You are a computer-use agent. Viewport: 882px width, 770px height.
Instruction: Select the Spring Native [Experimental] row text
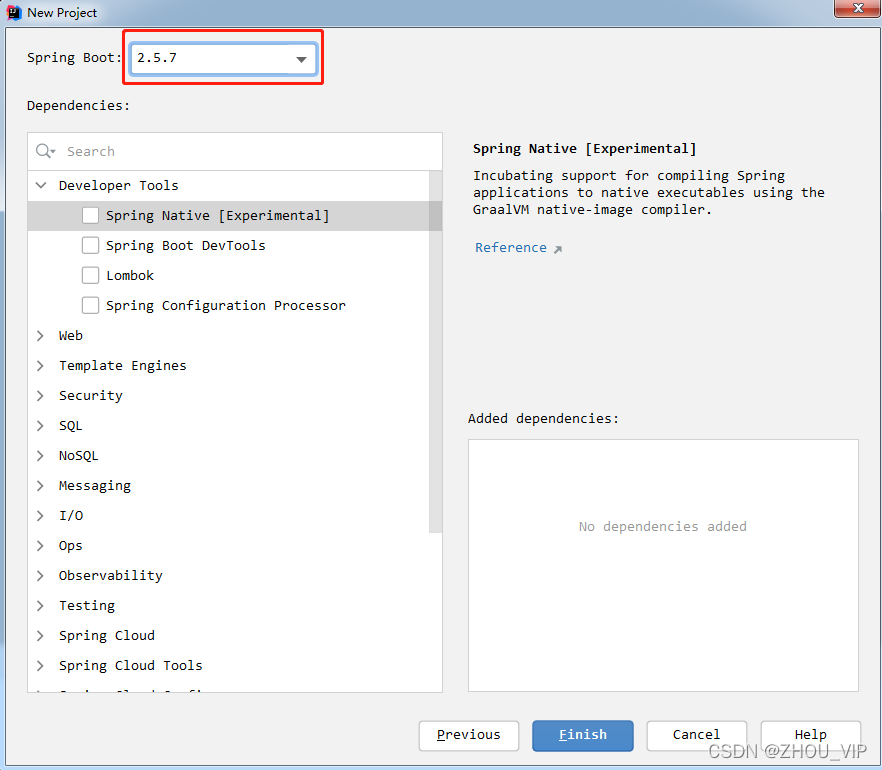point(218,215)
